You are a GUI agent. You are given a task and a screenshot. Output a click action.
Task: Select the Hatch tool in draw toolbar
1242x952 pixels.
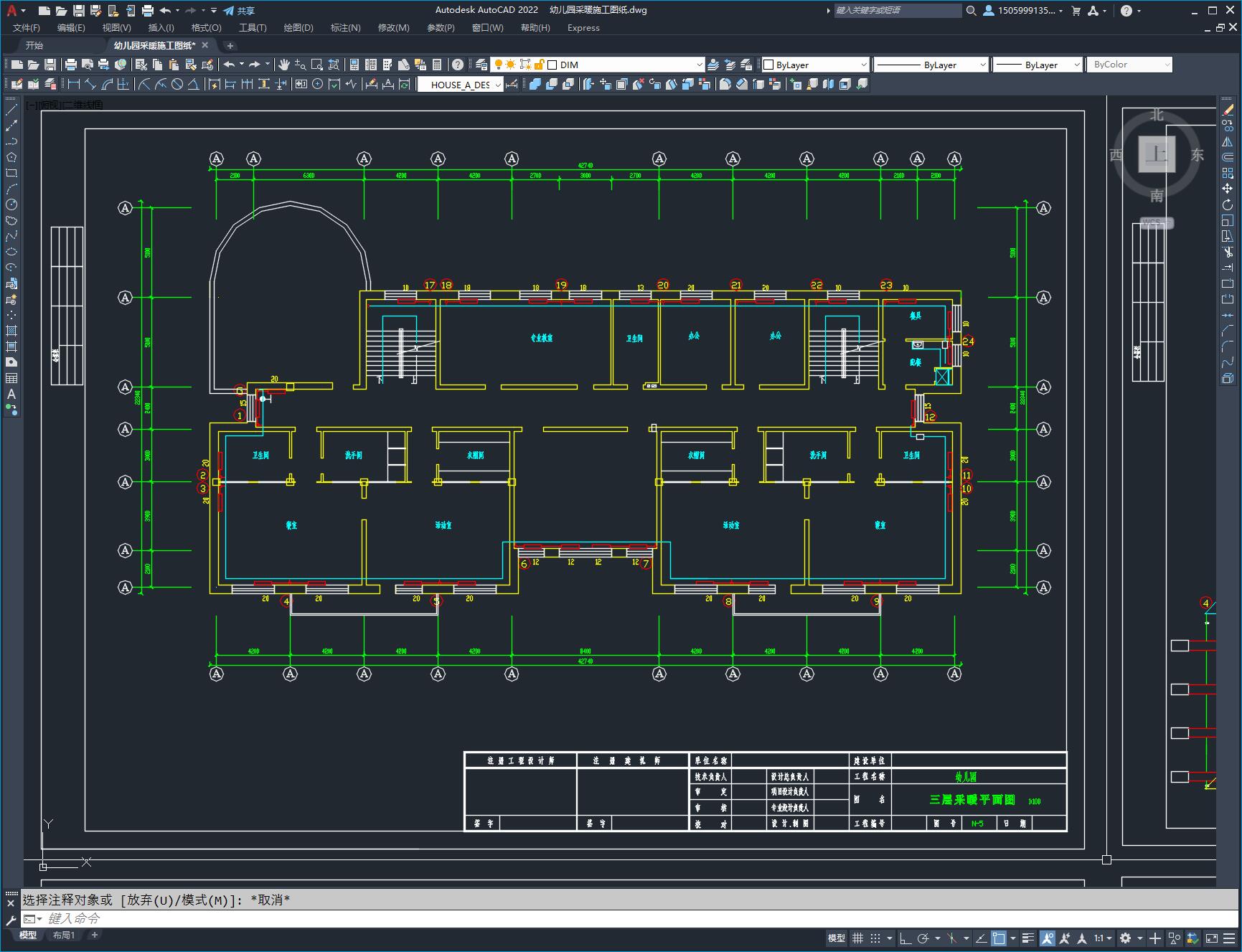pos(11,331)
